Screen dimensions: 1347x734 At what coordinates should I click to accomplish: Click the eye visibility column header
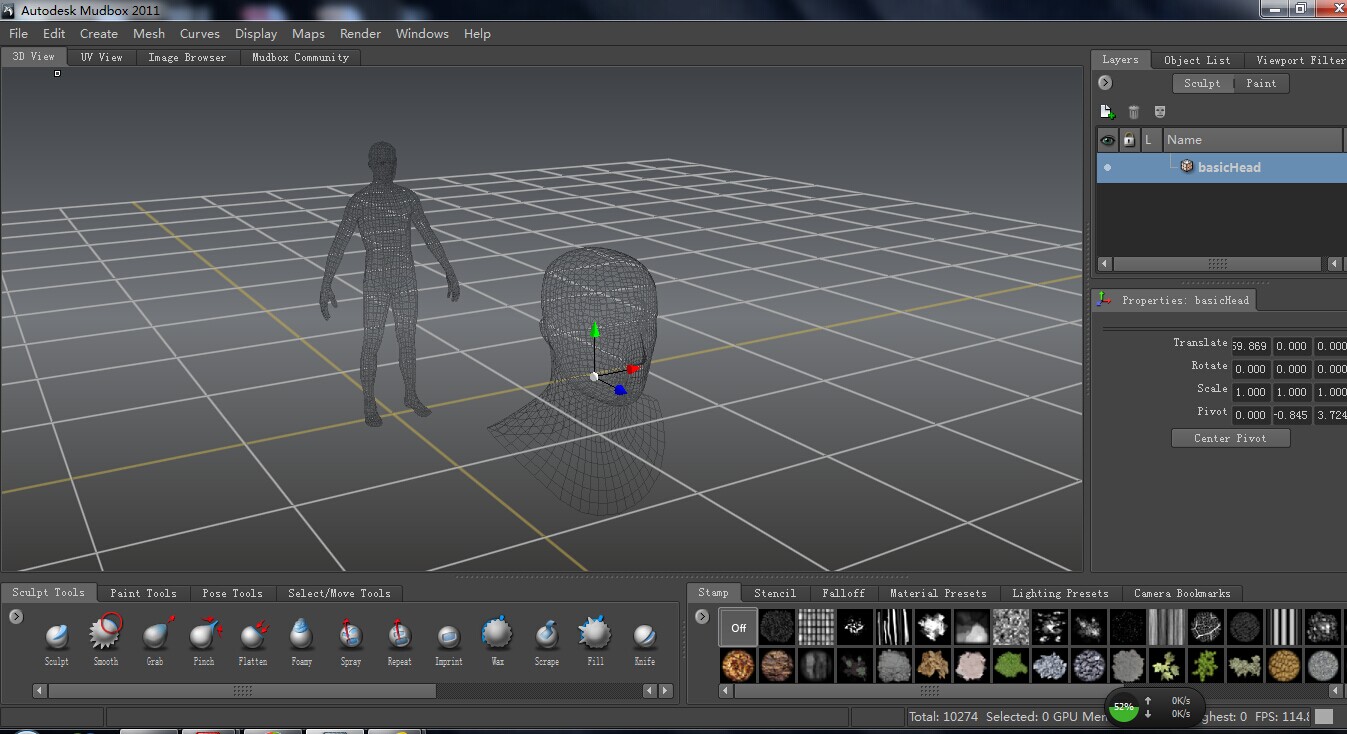[x=1107, y=140]
